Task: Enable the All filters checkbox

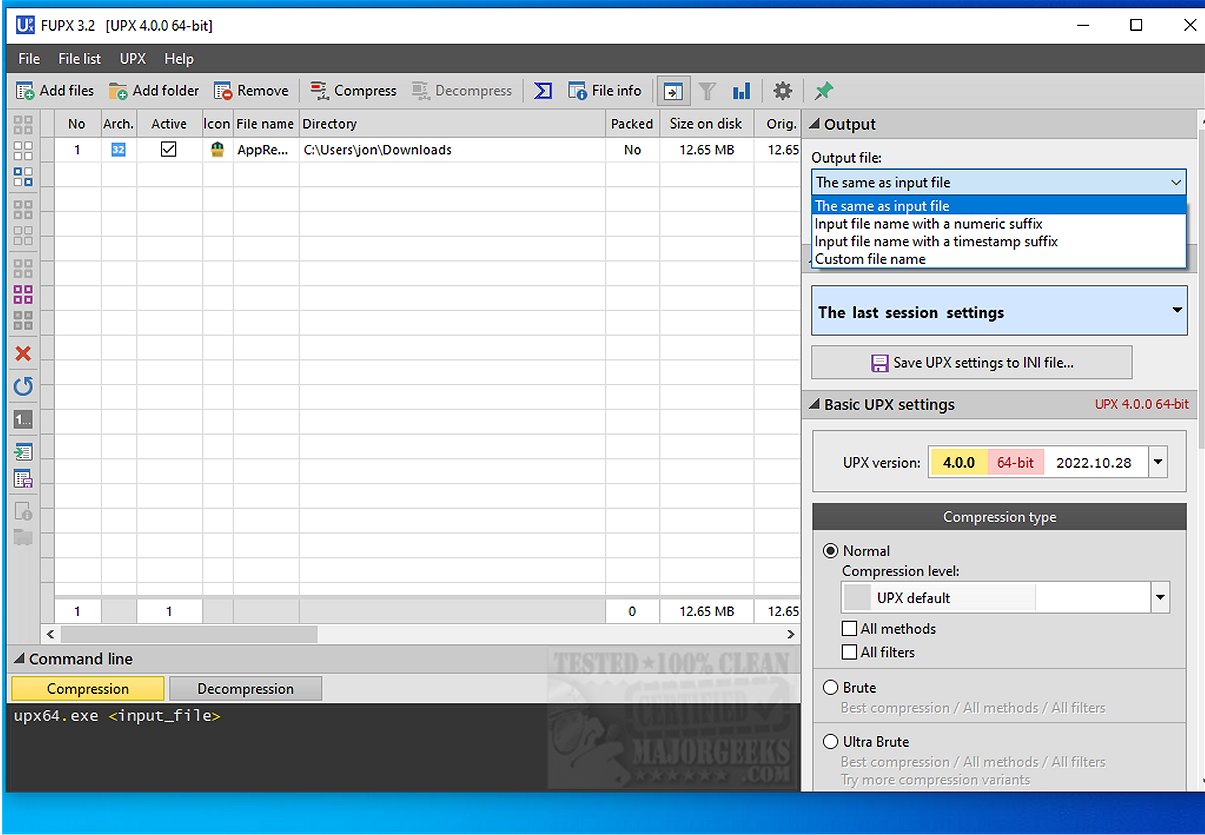Action: pyautogui.click(x=849, y=652)
